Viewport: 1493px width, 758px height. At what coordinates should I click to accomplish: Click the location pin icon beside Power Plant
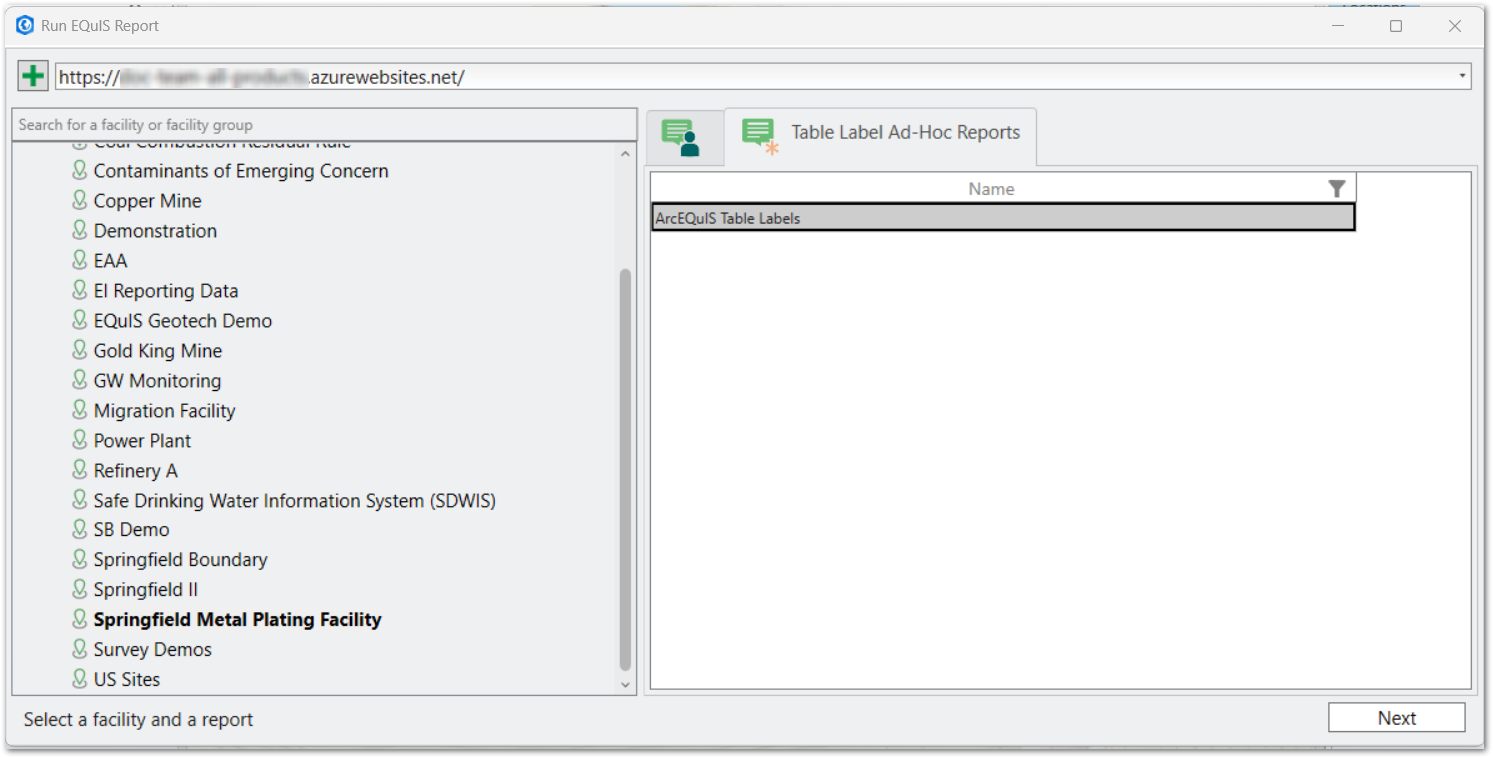tap(80, 440)
